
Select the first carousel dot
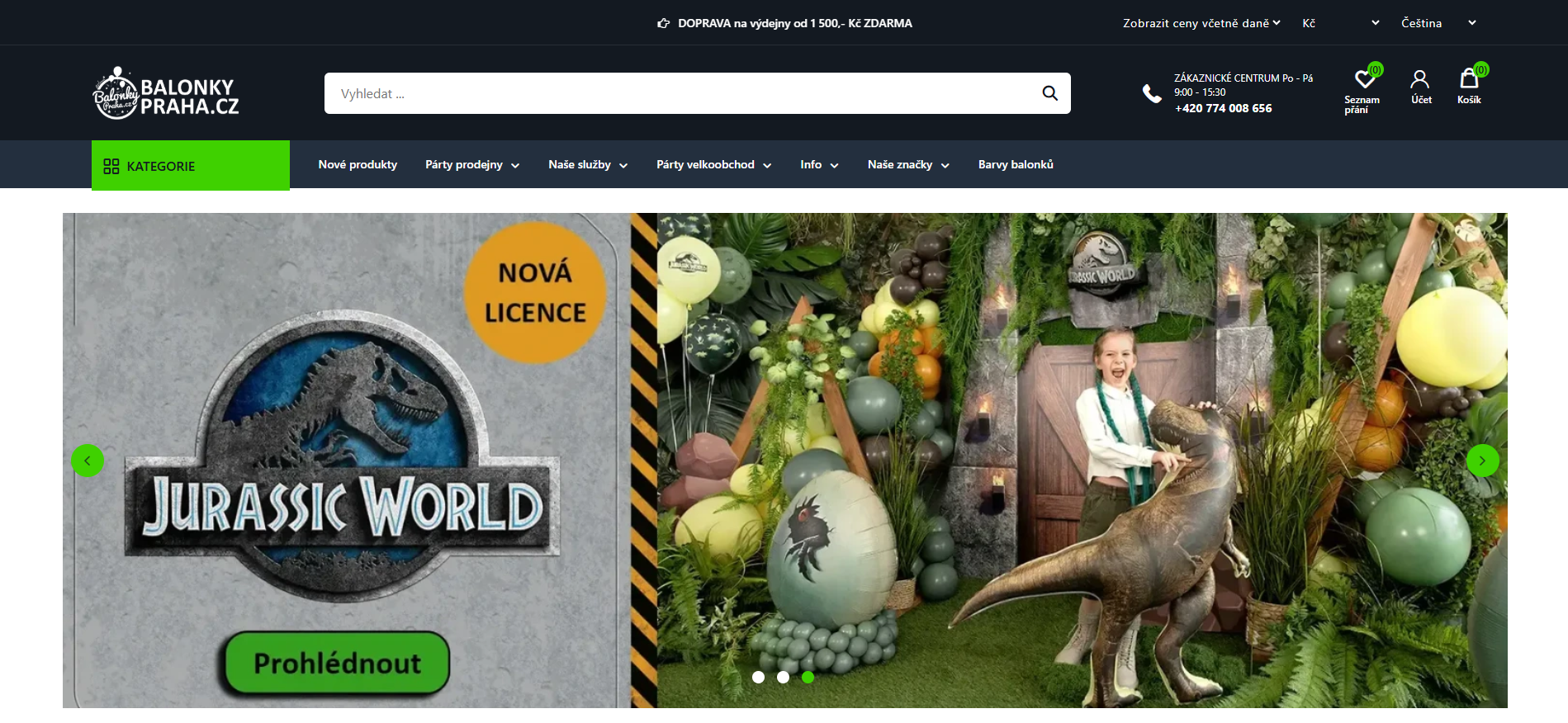click(758, 677)
